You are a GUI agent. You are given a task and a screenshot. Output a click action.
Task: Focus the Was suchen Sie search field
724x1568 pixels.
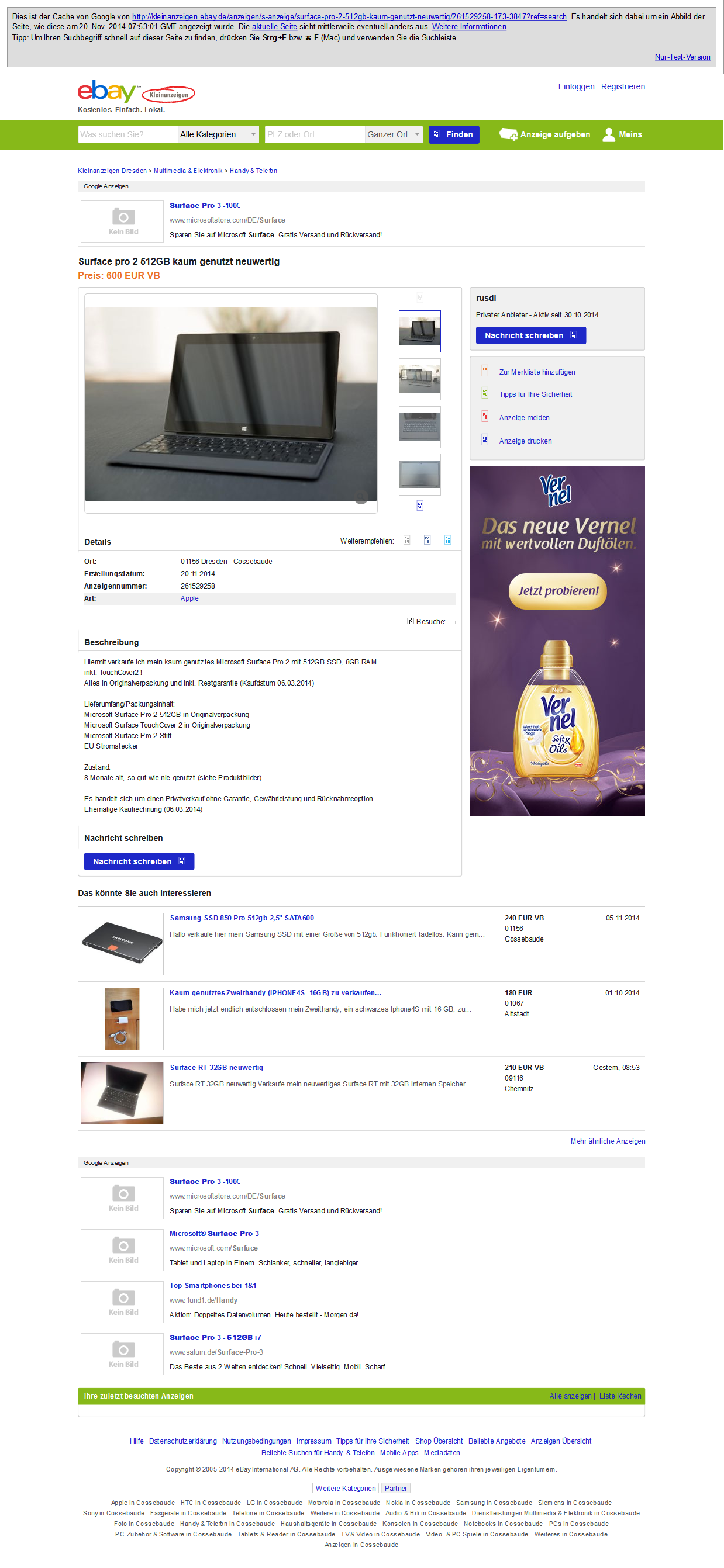(x=127, y=134)
